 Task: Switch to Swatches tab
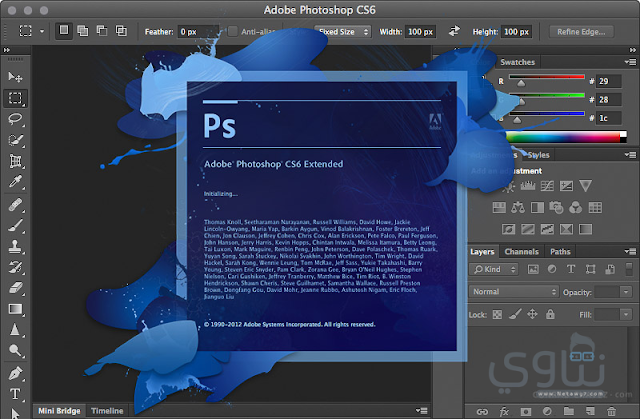518,62
